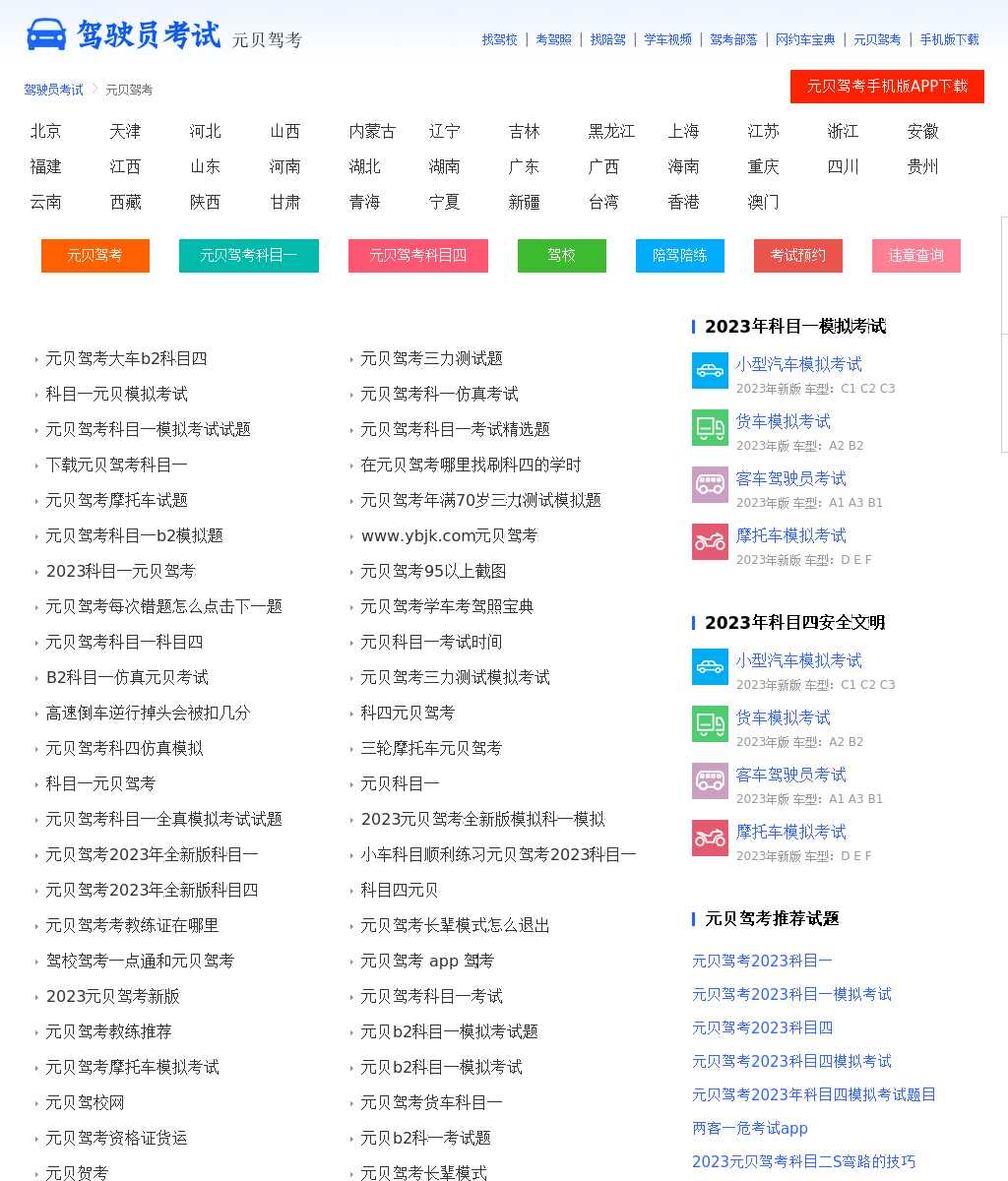Viewport: 1008px width, 1181px height.
Task: Select the 四川 region link
Action: 843,166
